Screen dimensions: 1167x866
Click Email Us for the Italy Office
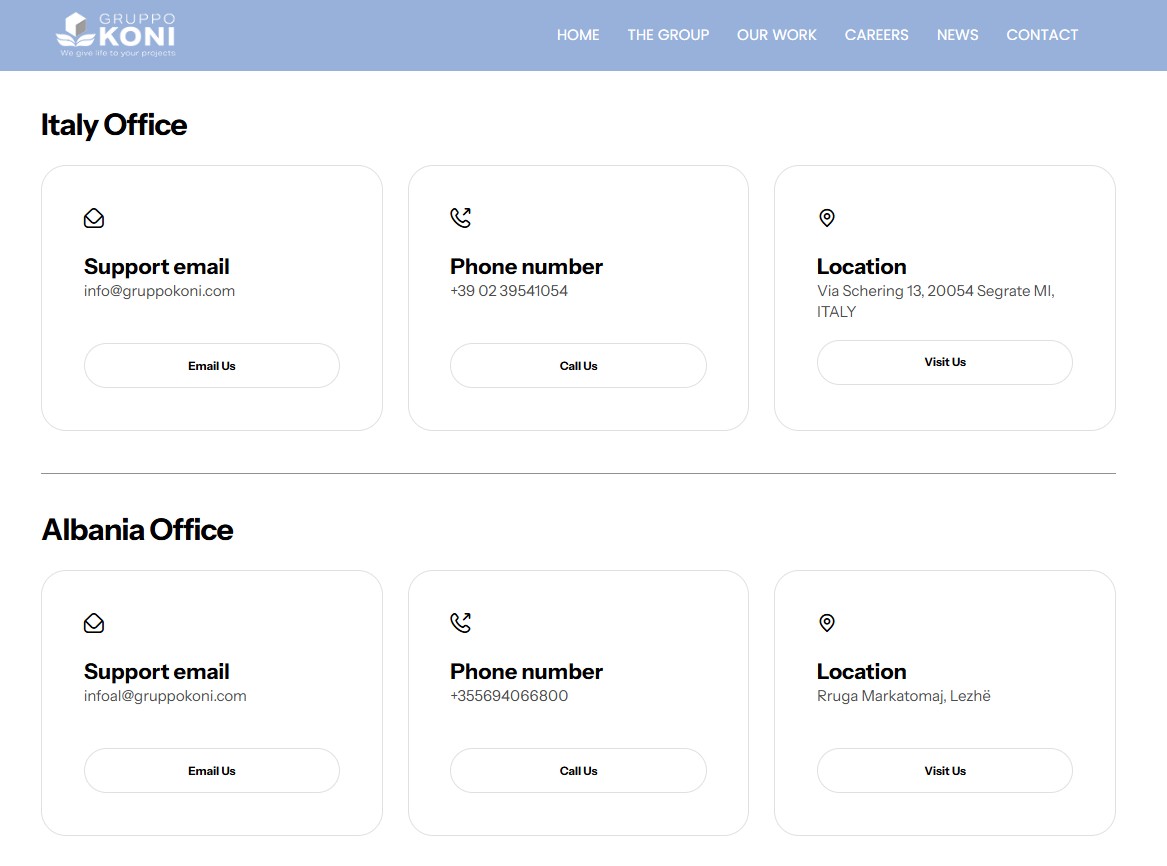click(x=211, y=365)
